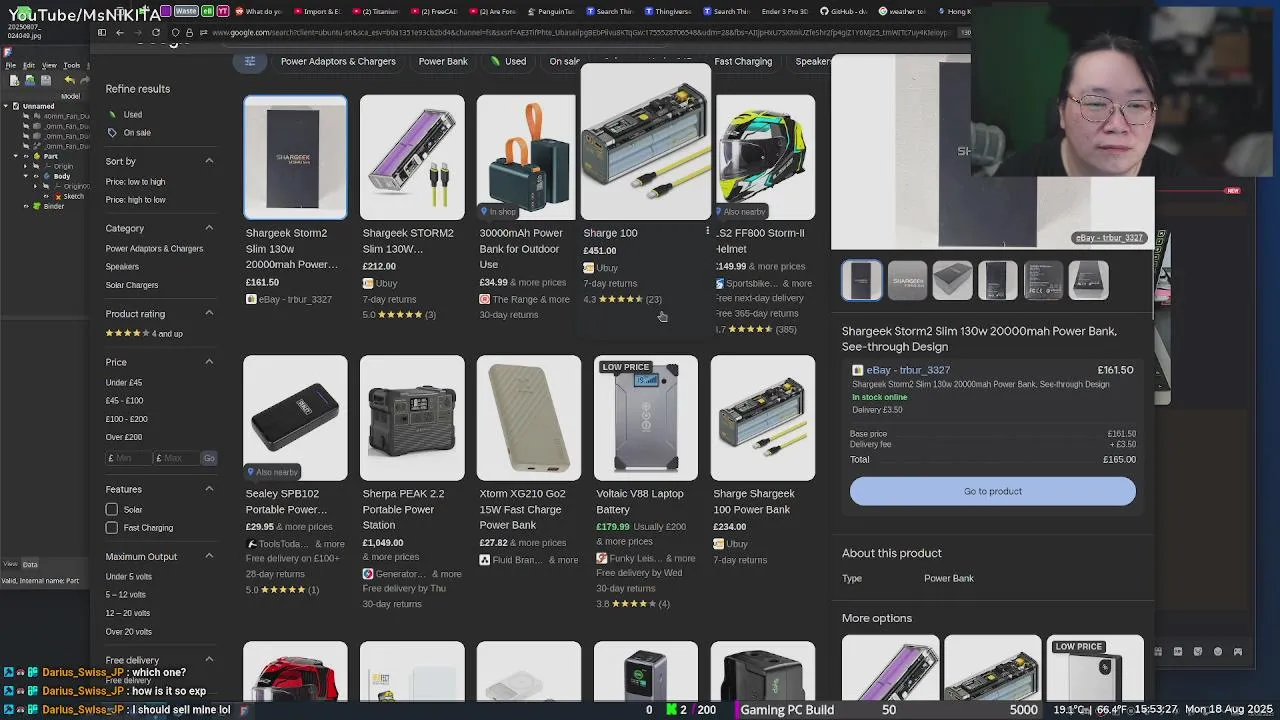This screenshot has height=720, width=1280.
Task: Select second Shargeek thumbnail in product gallery
Action: click(907, 280)
